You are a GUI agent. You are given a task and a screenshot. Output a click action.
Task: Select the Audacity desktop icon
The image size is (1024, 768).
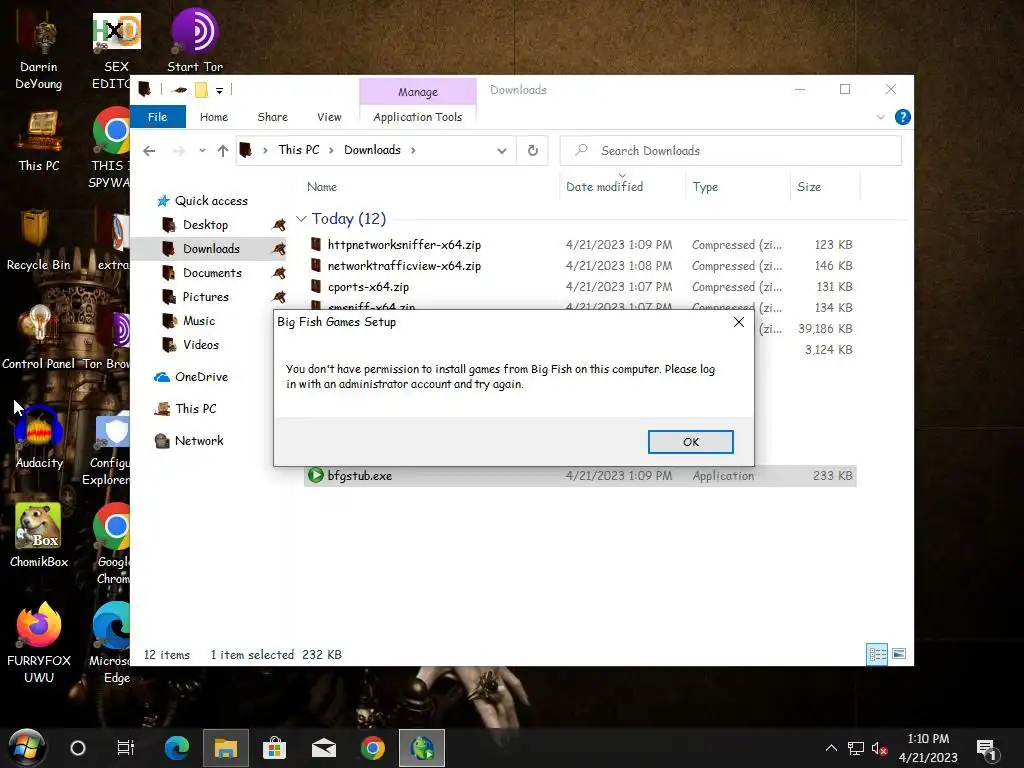point(39,437)
